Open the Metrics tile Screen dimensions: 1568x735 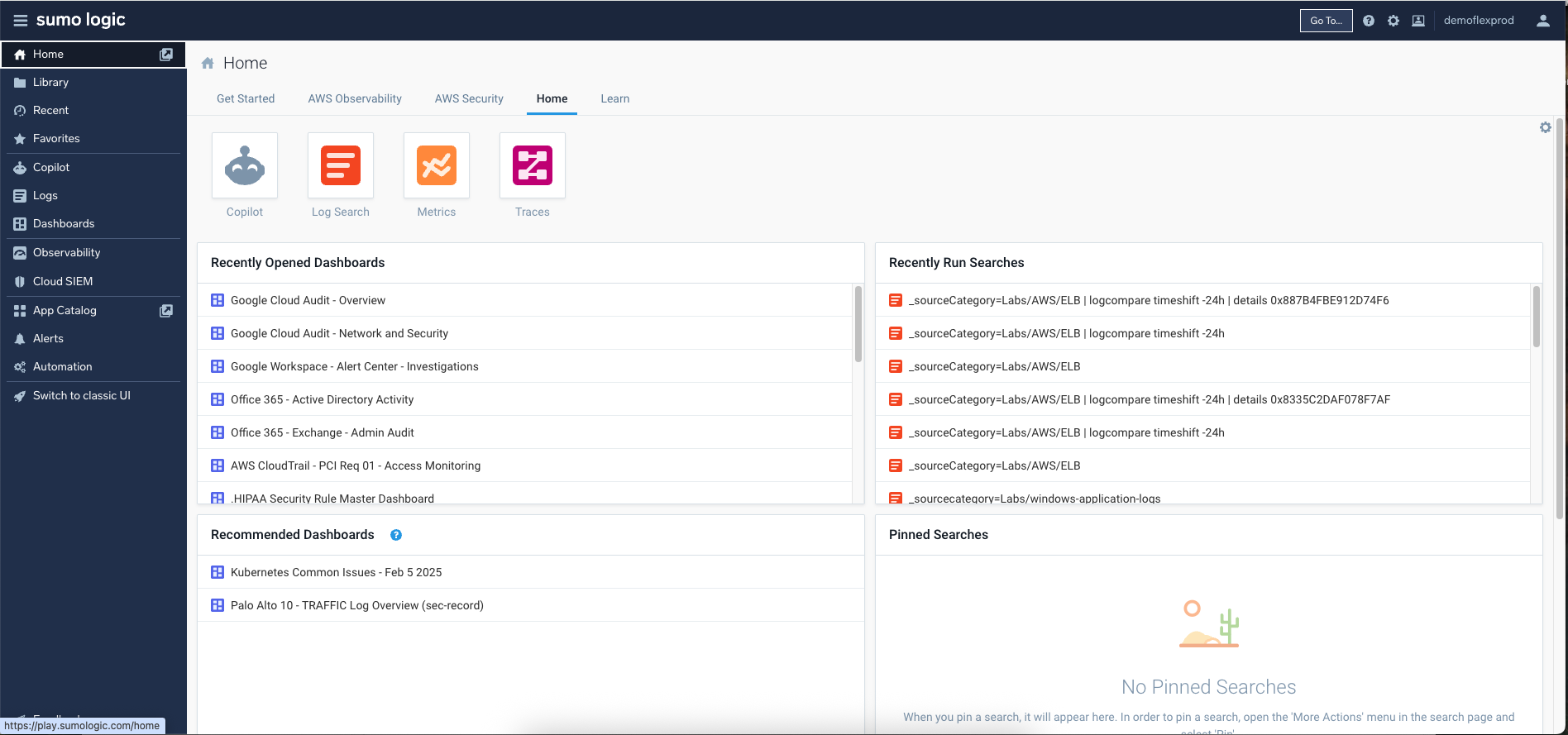click(437, 166)
